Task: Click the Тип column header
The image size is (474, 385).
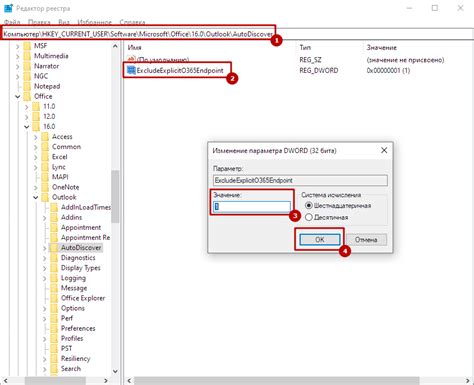Action: point(305,47)
